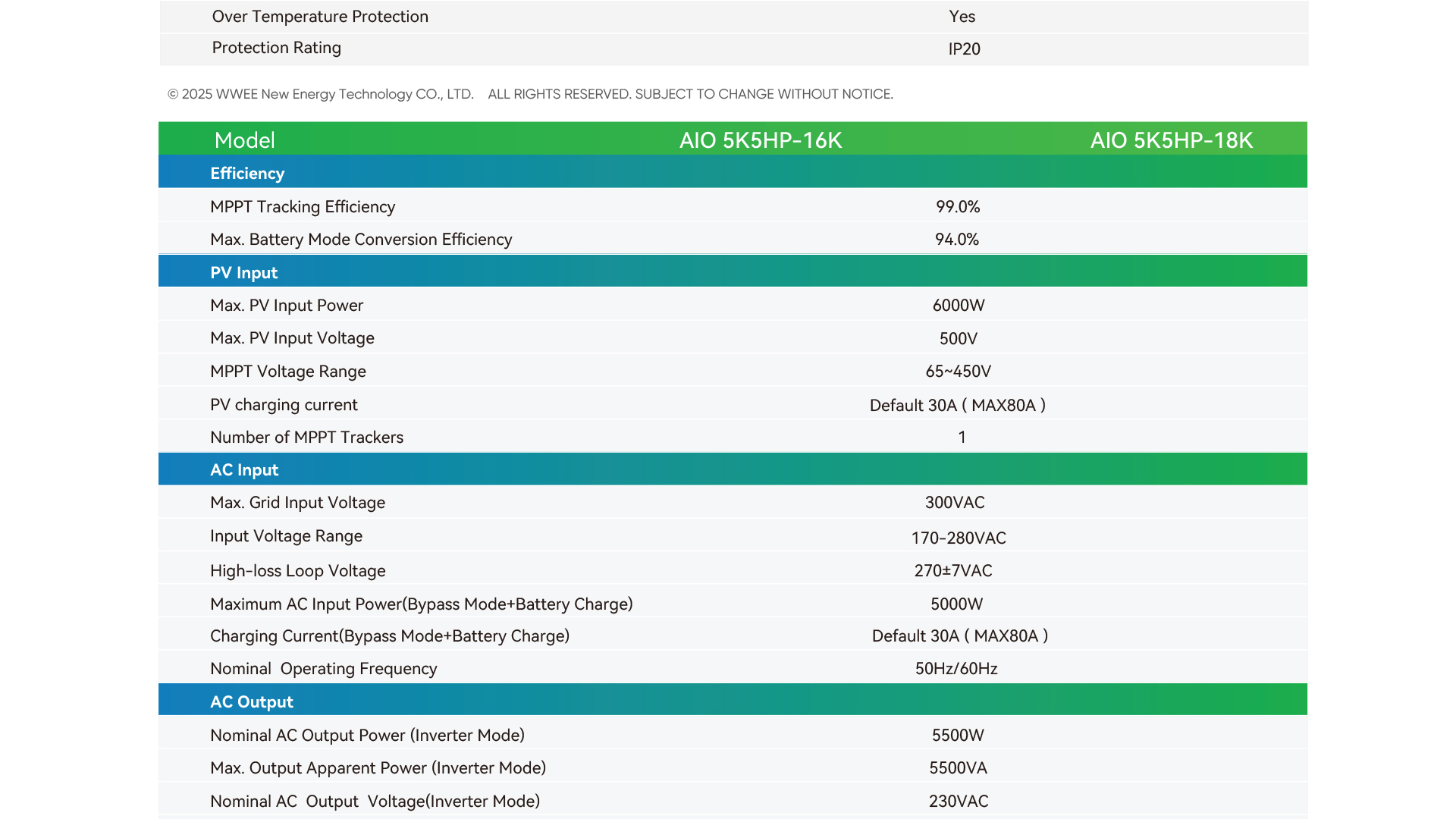The width and height of the screenshot is (1456, 819).
Task: Click the 65~450V MPPT voltage range value
Action: coord(958,372)
